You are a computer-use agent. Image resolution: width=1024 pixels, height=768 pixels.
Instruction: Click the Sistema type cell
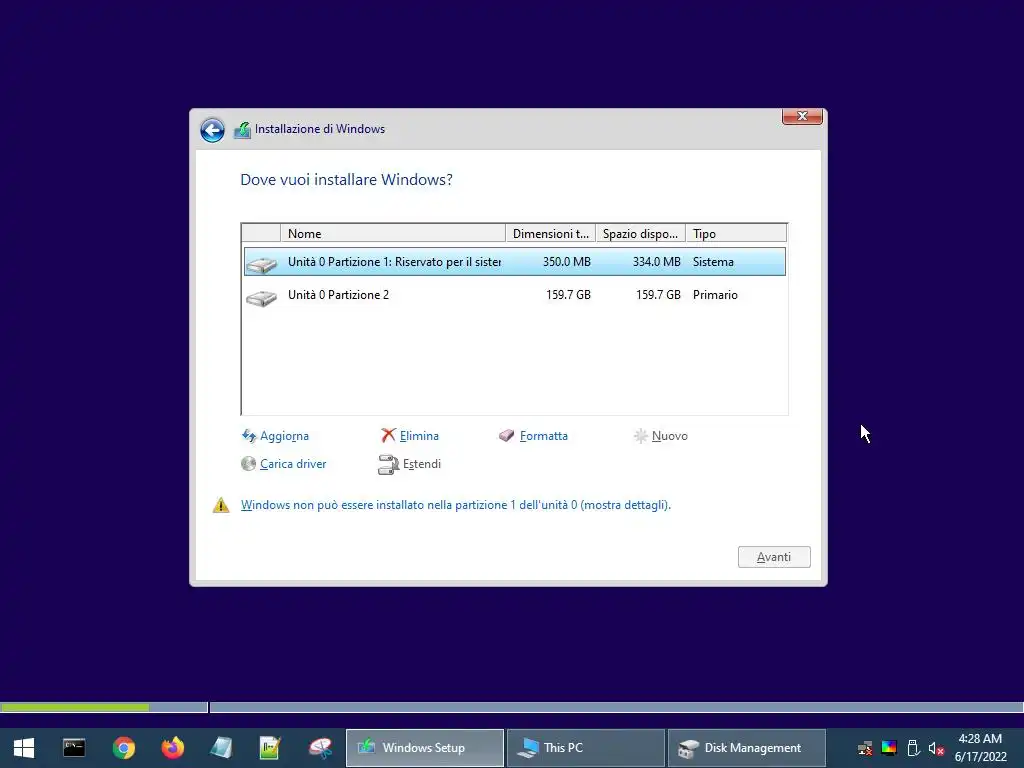point(713,262)
